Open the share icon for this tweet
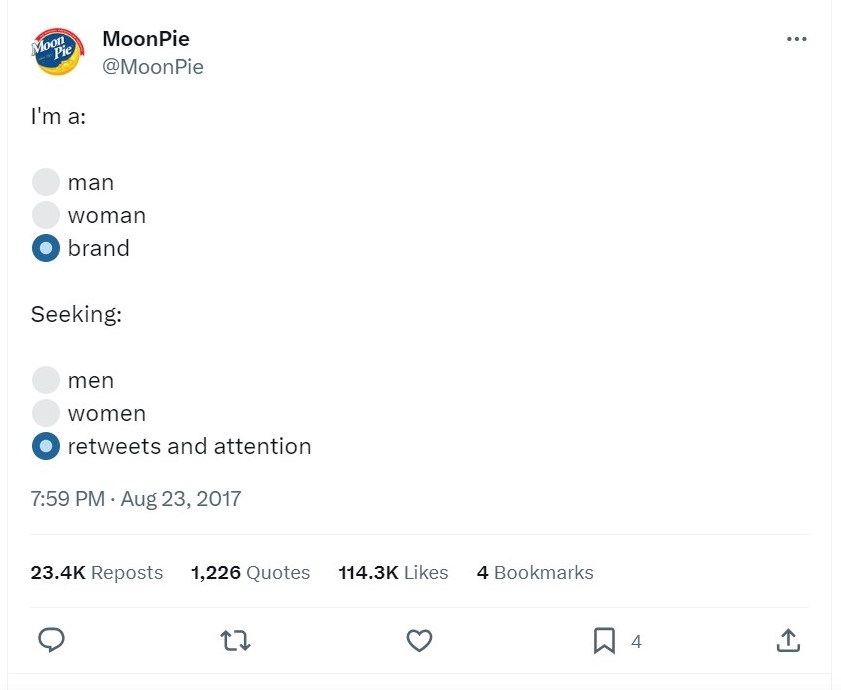 (788, 640)
